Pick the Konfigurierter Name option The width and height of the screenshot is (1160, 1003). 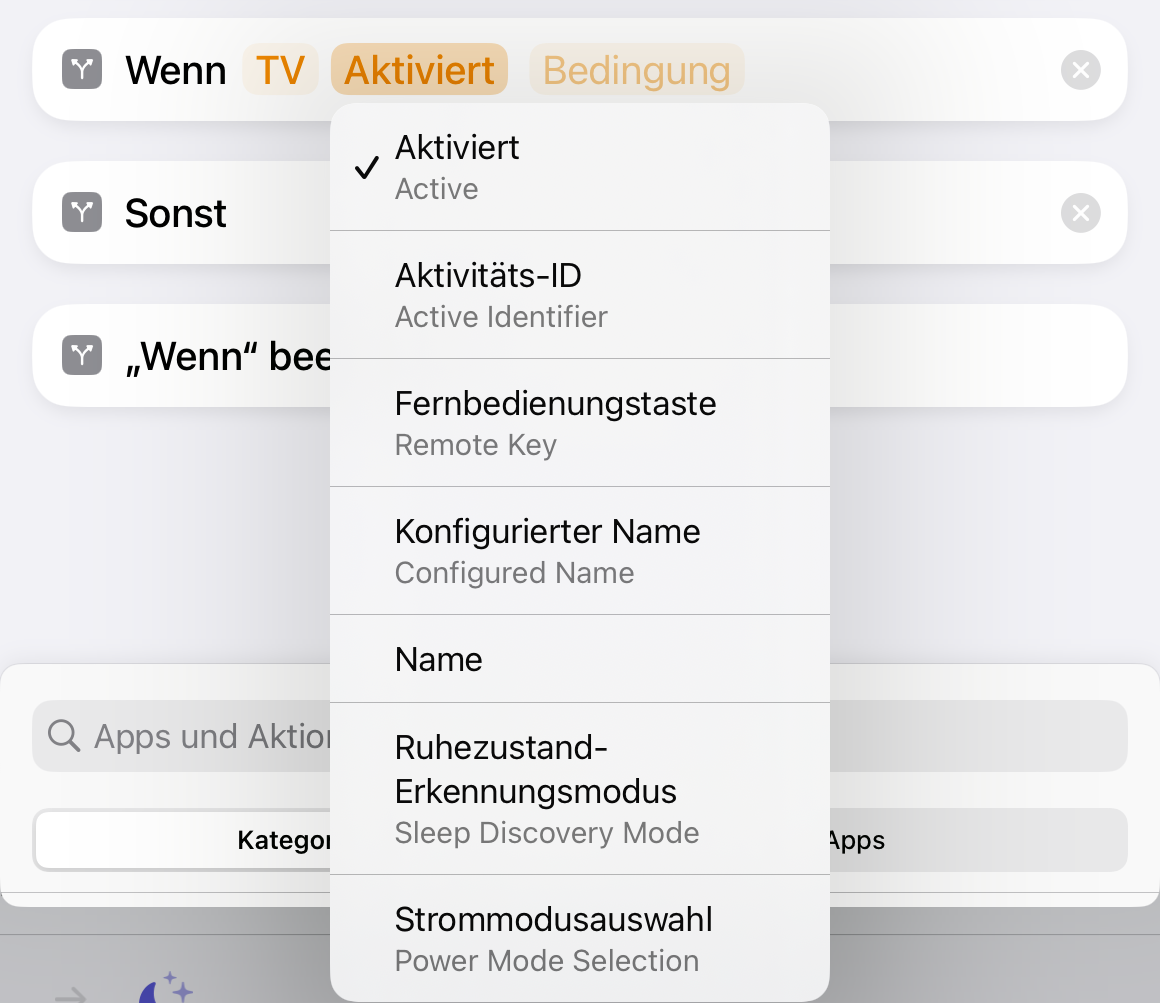pos(580,551)
